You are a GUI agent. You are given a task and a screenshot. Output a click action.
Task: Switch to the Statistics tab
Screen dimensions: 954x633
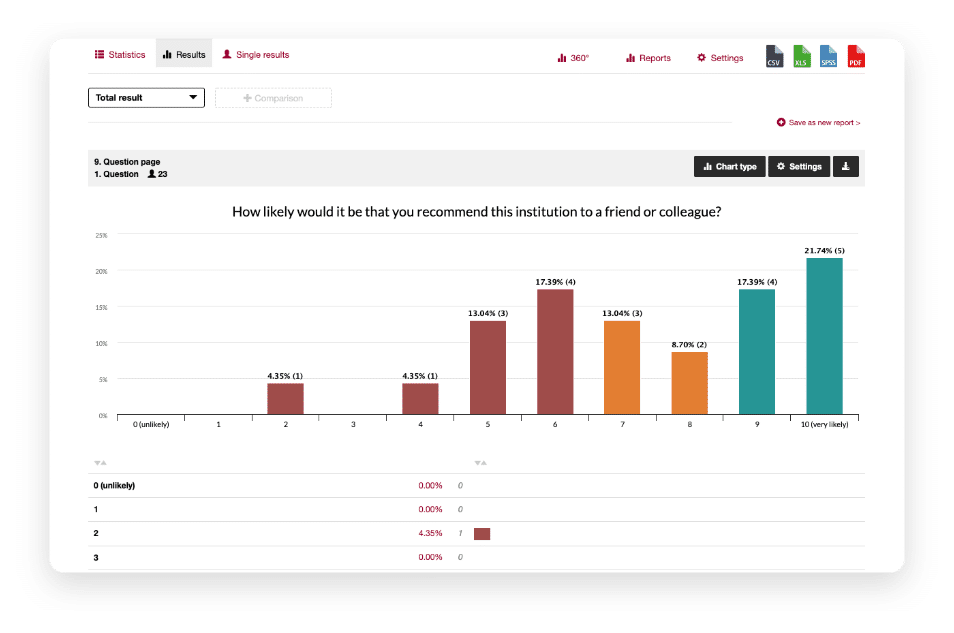(119, 55)
